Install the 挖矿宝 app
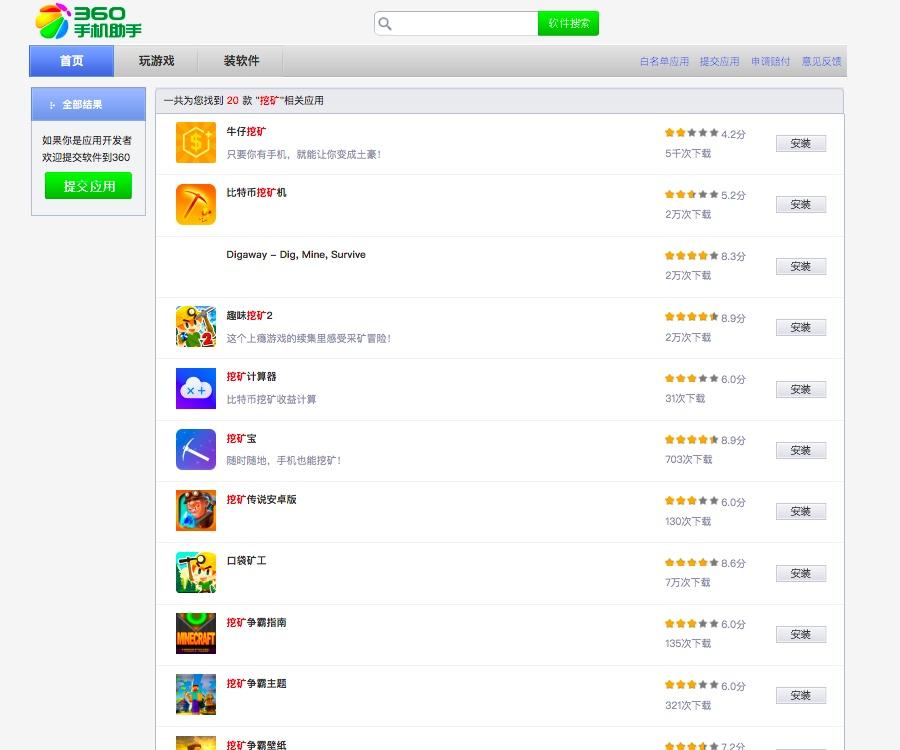Screen dimensions: 900x750 [x=801, y=450]
